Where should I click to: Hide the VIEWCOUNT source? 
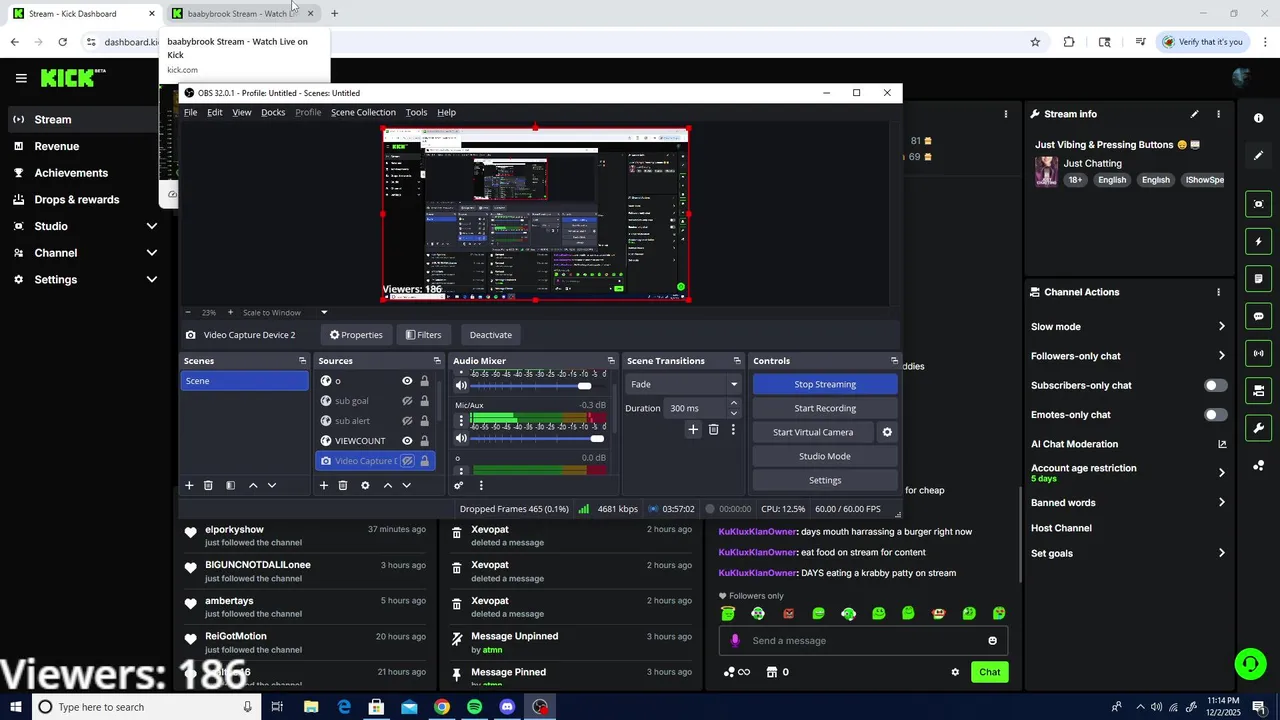[x=407, y=441]
